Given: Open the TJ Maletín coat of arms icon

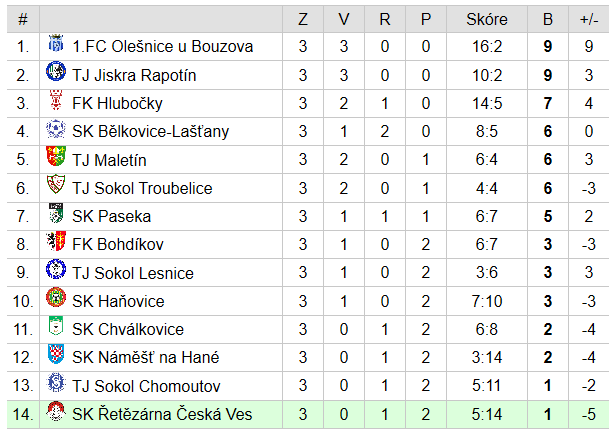Looking at the screenshot, I should tap(56, 156).
